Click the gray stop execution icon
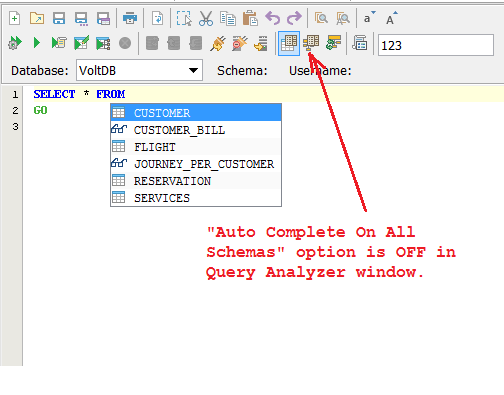This screenshot has height=395, width=504. 125,43
